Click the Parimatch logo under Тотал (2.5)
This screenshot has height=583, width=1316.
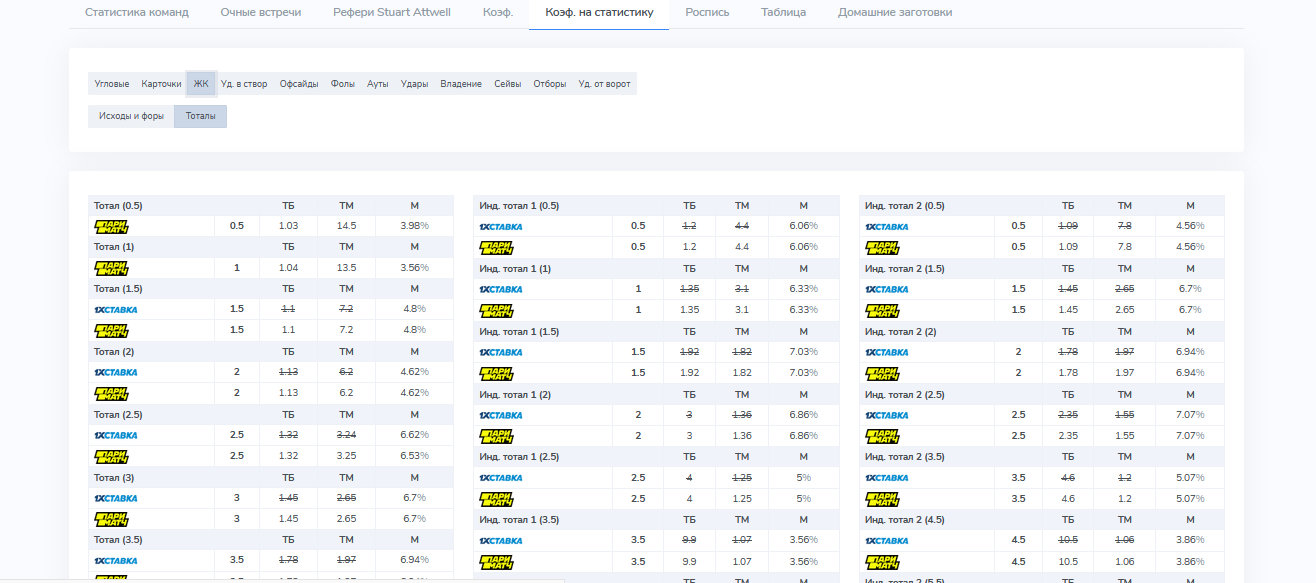(111, 456)
